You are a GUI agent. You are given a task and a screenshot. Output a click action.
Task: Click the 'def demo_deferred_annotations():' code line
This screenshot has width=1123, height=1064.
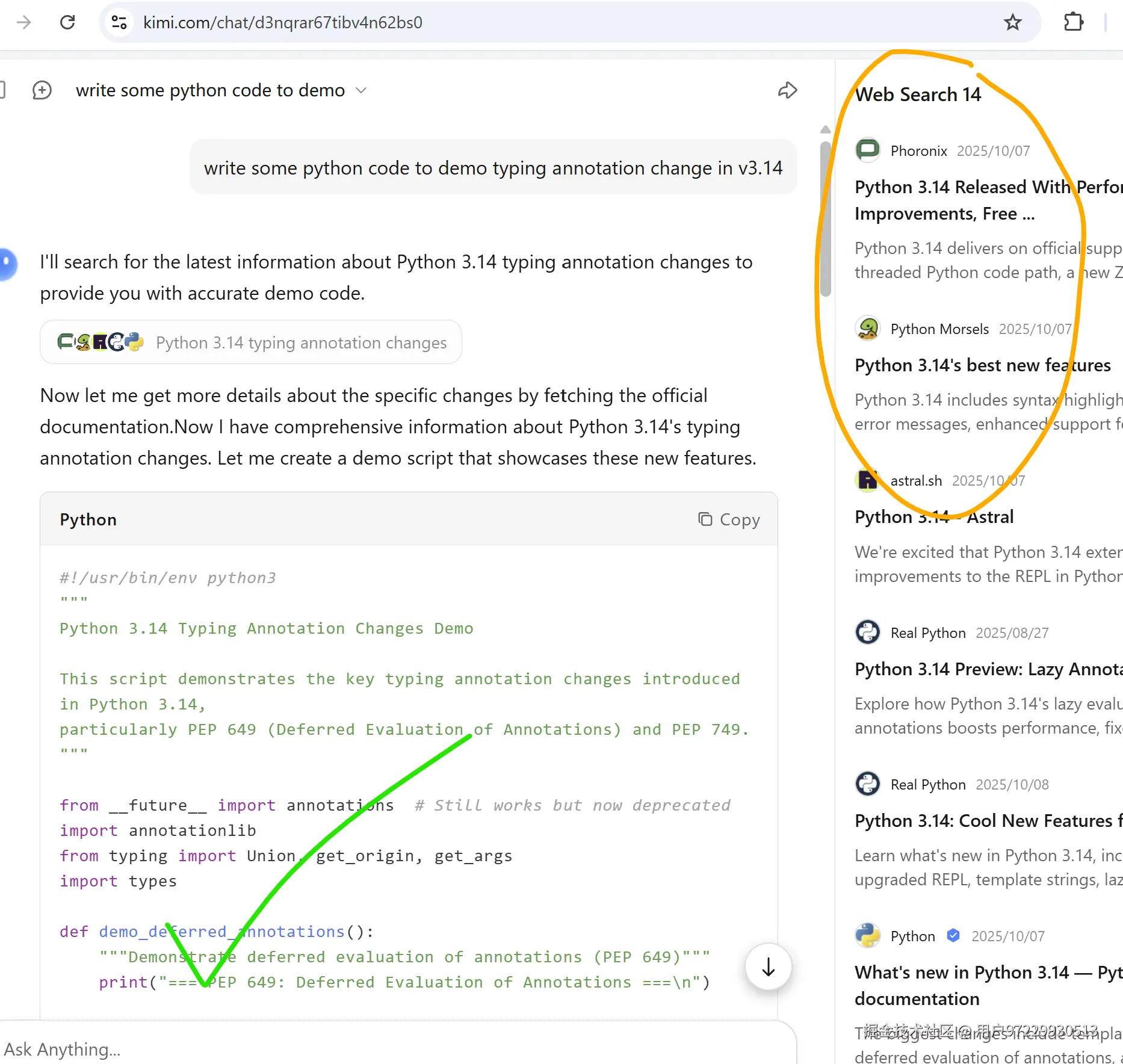(217, 932)
